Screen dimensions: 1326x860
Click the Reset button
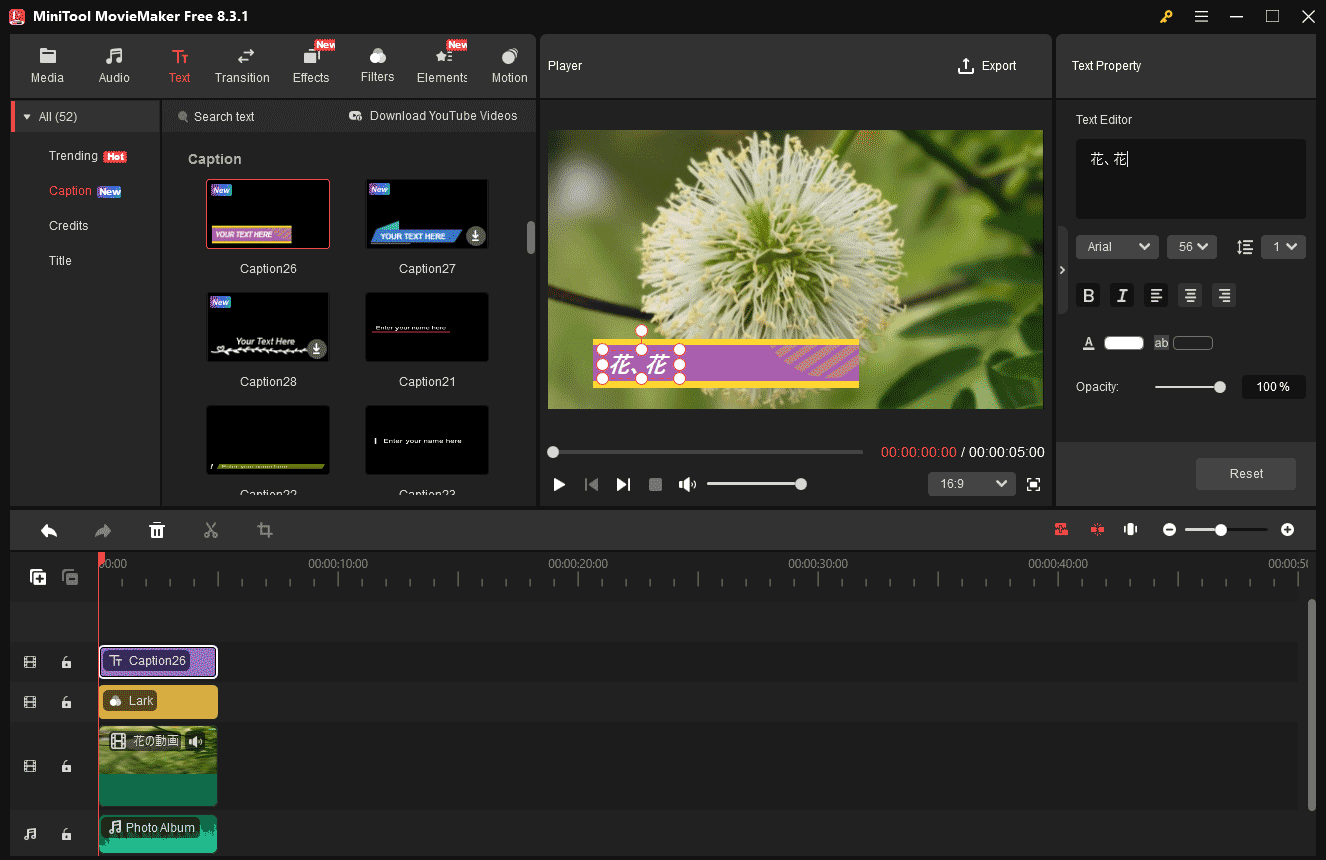tap(1245, 474)
